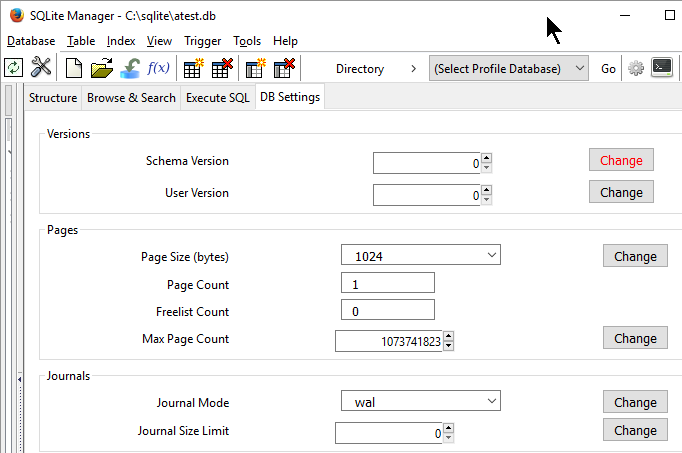Click the Drop Index icon

pyautogui.click(x=284, y=68)
